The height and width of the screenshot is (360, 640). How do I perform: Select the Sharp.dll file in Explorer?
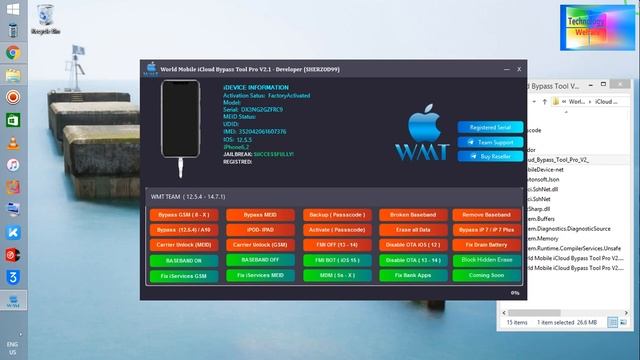[x=538, y=209]
